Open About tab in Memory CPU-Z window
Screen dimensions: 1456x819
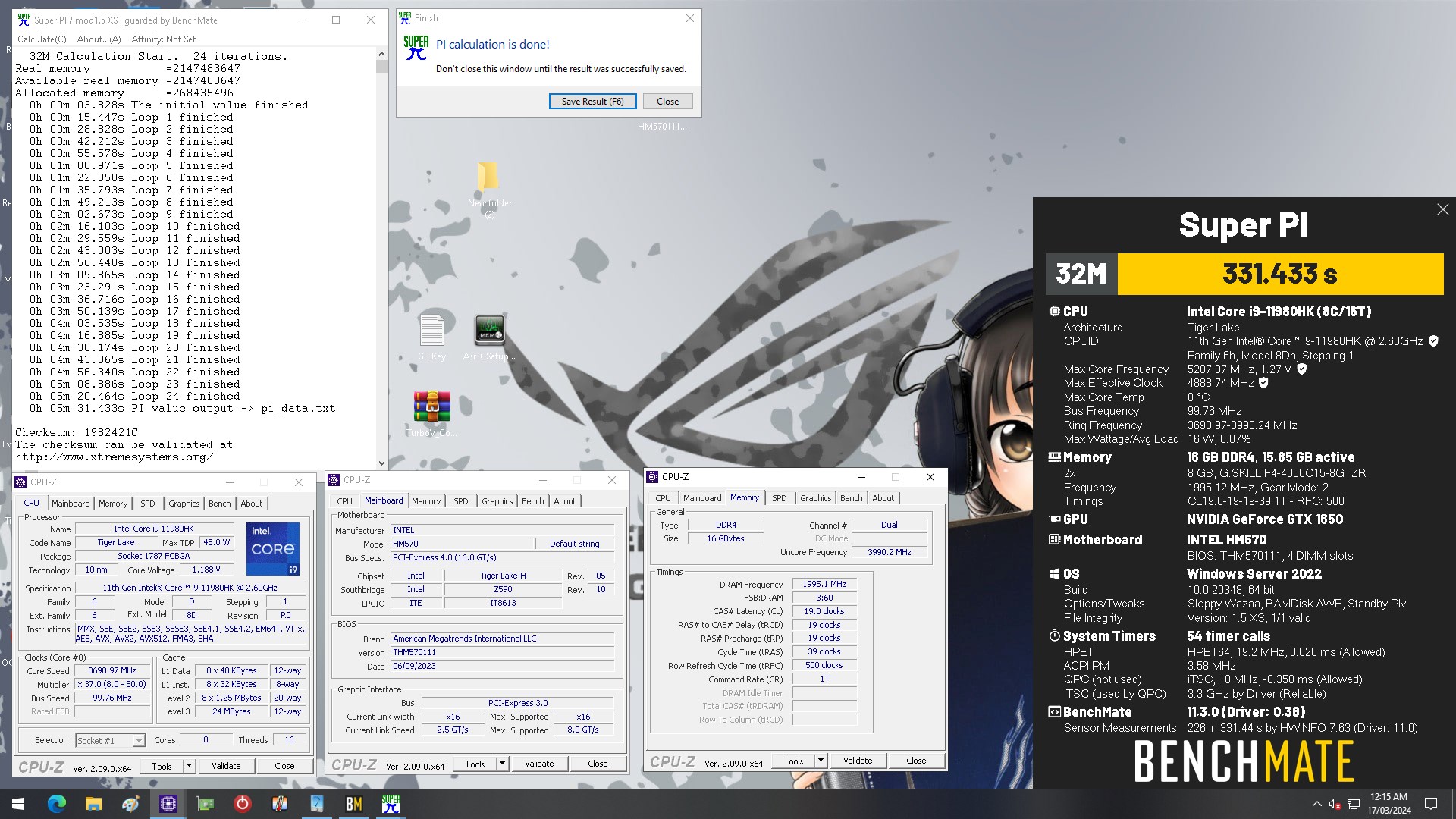coord(883,498)
